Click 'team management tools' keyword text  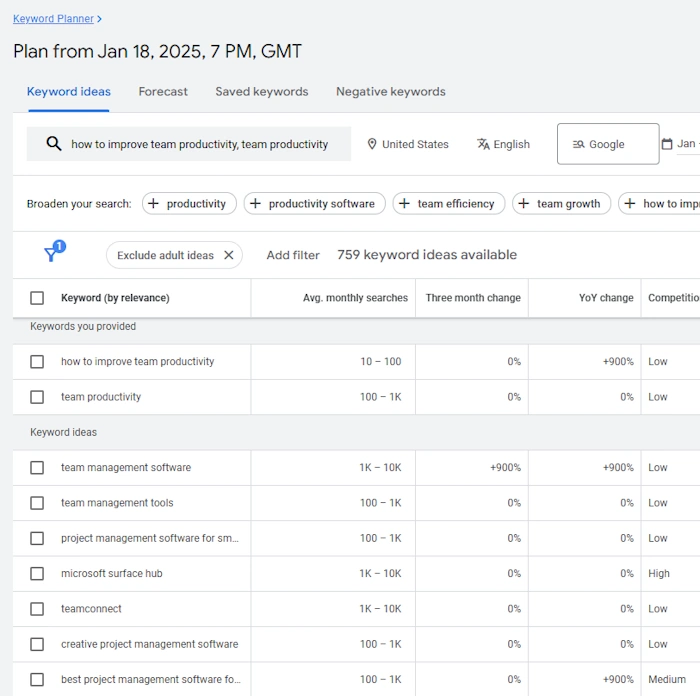click(x=117, y=503)
